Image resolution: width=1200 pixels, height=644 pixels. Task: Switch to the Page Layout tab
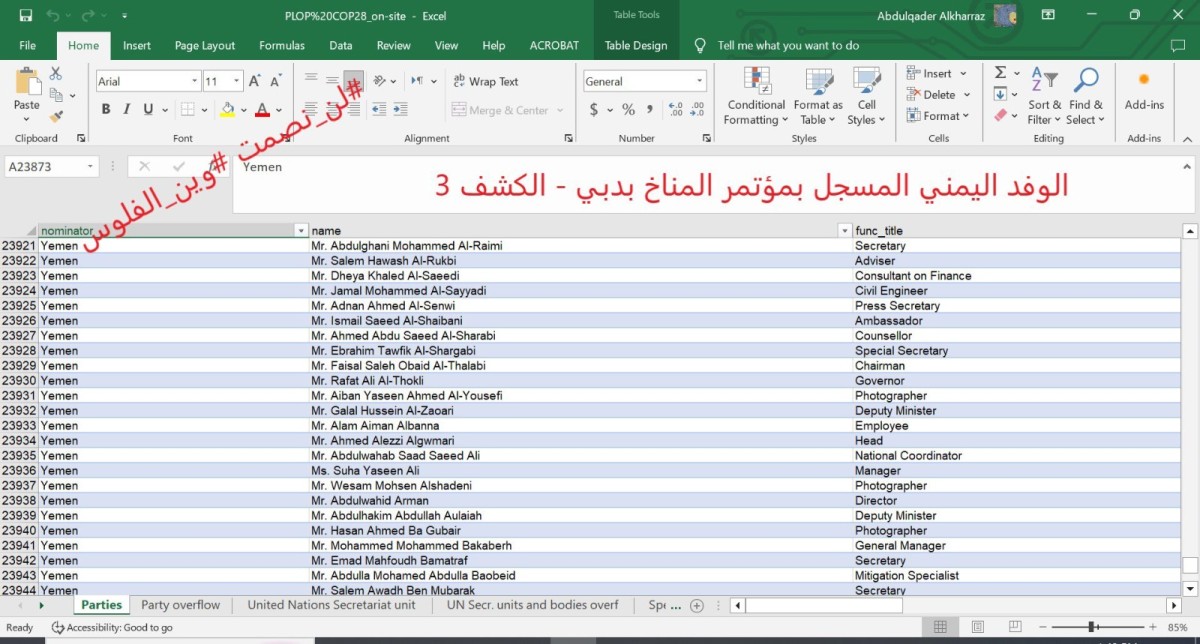click(205, 45)
